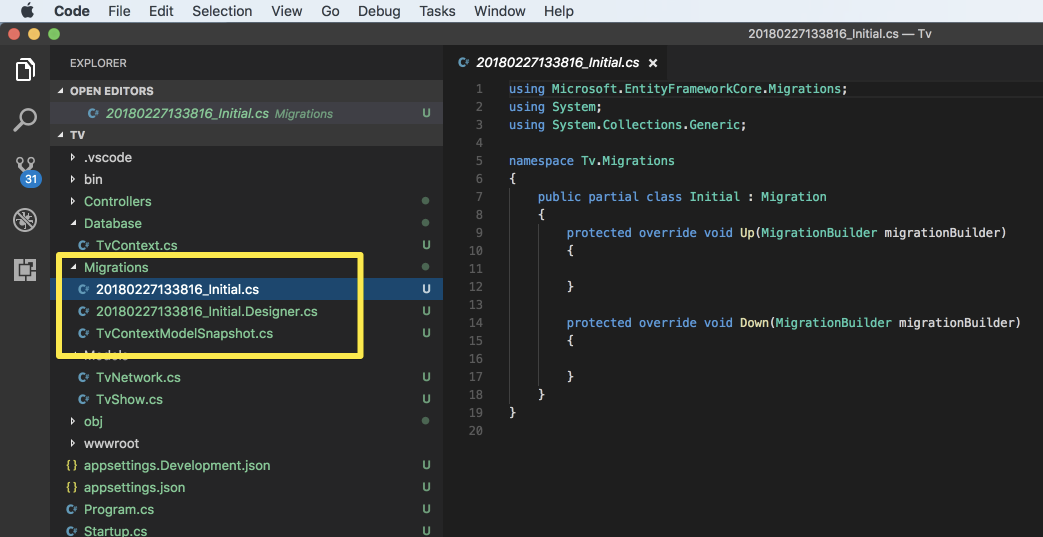1043x537 pixels.
Task: Open the View menu
Action: click(287, 11)
